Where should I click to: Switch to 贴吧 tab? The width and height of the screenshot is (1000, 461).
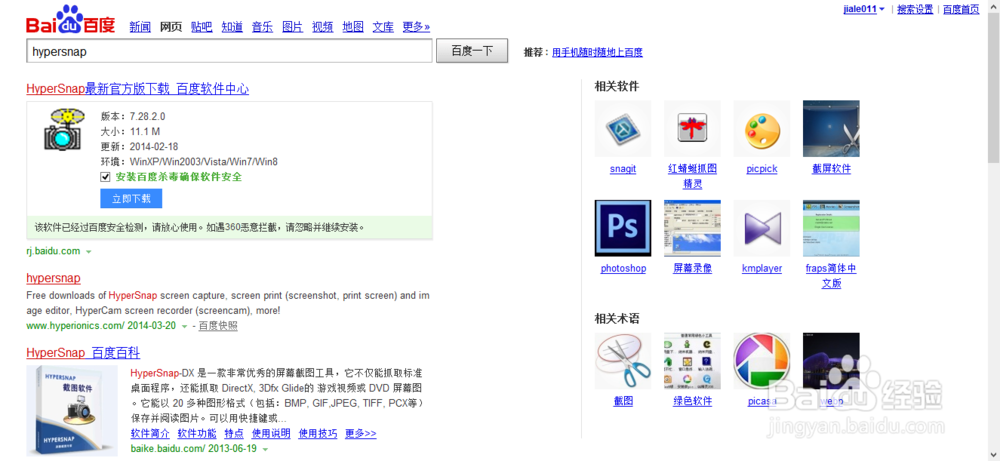[202, 27]
